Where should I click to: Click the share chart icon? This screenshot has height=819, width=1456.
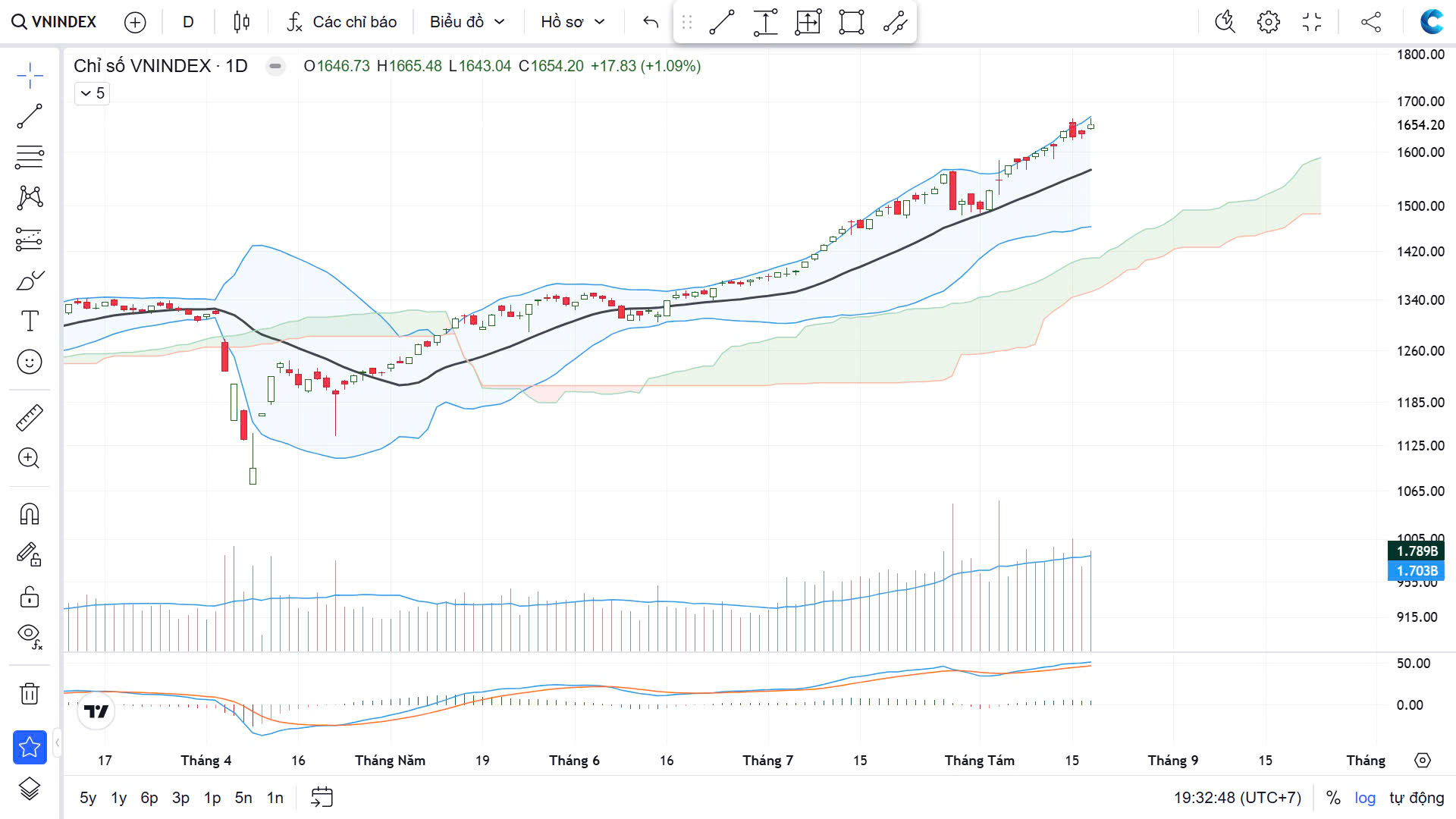(1370, 22)
